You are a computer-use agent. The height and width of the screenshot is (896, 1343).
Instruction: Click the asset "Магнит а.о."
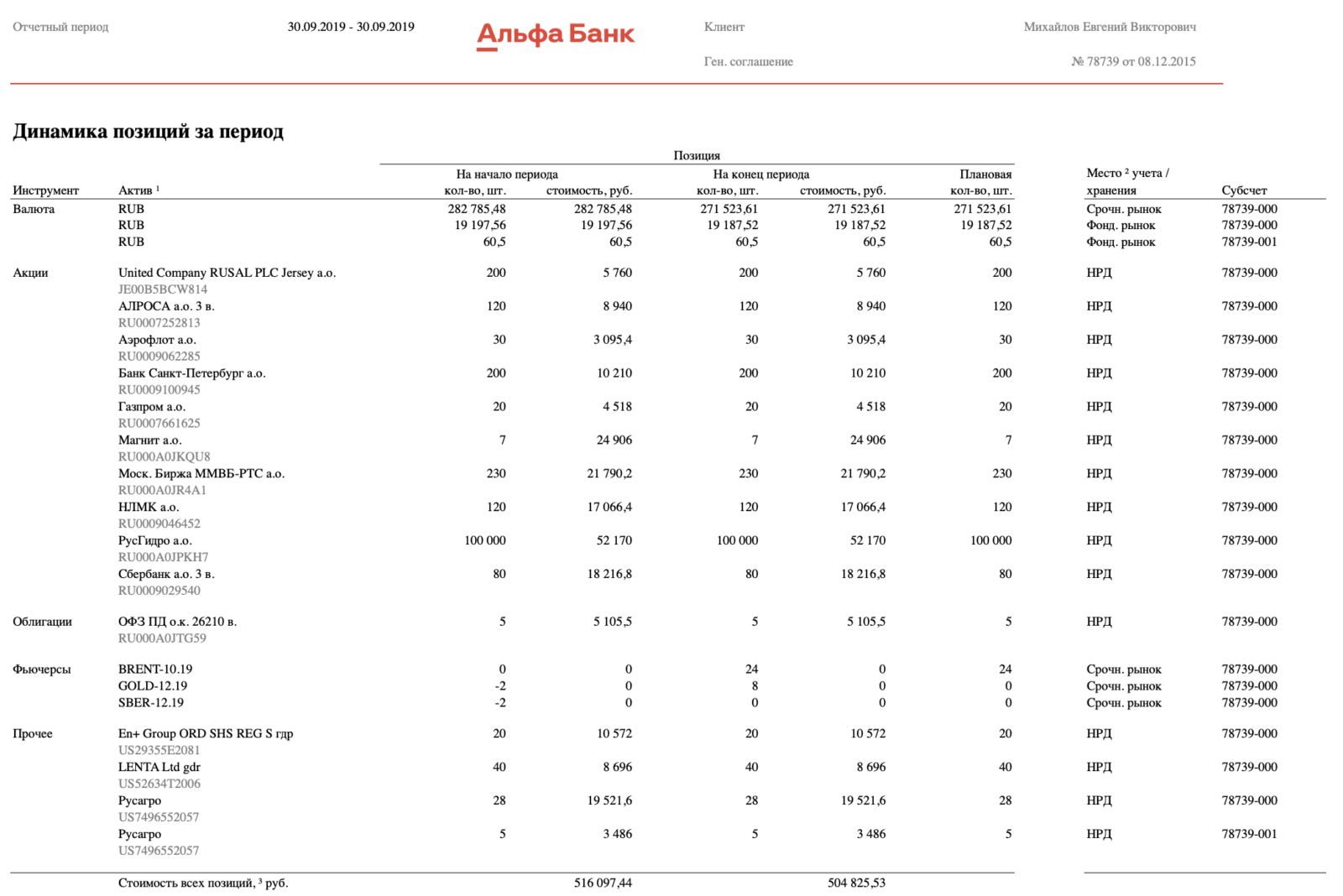coord(150,440)
